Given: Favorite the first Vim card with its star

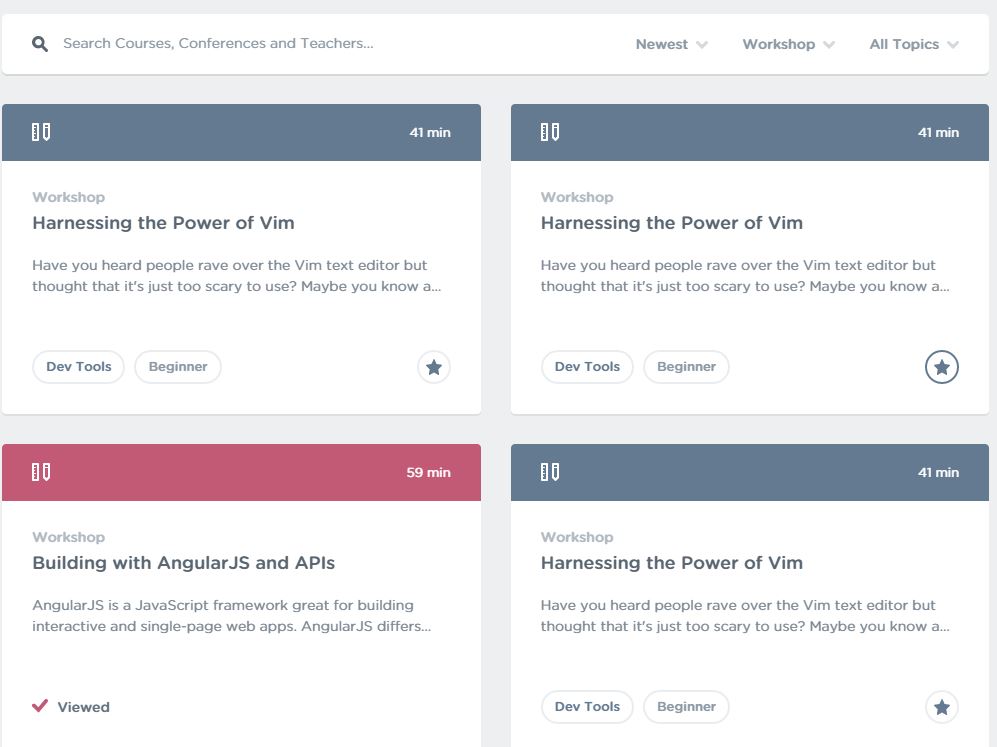Looking at the screenshot, I should [x=434, y=367].
